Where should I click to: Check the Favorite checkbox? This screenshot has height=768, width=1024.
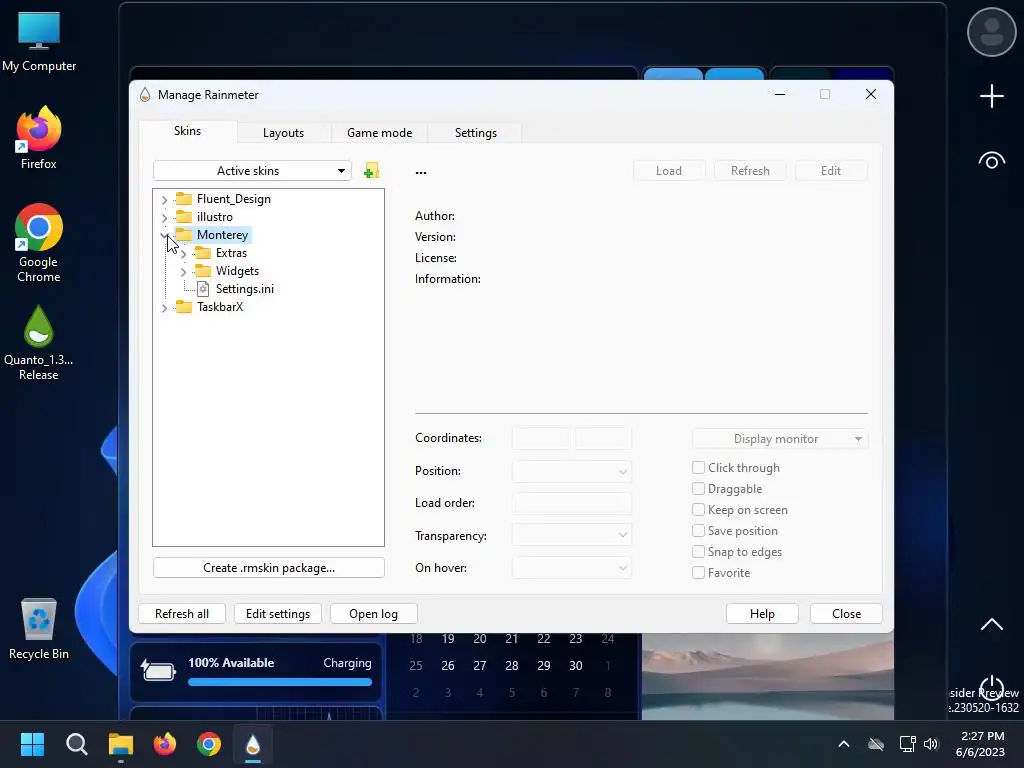pos(698,573)
